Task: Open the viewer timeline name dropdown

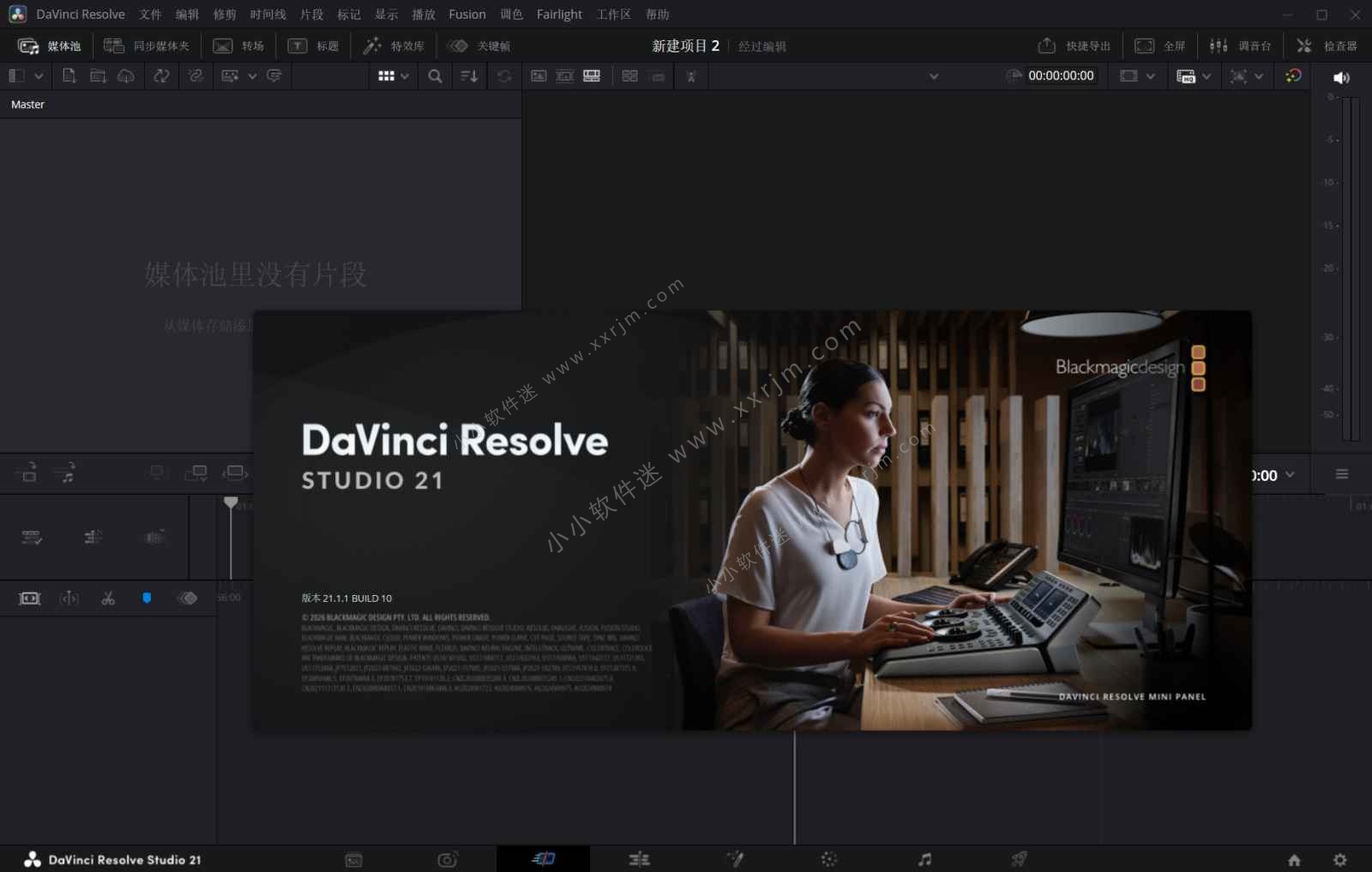Action: [x=934, y=76]
